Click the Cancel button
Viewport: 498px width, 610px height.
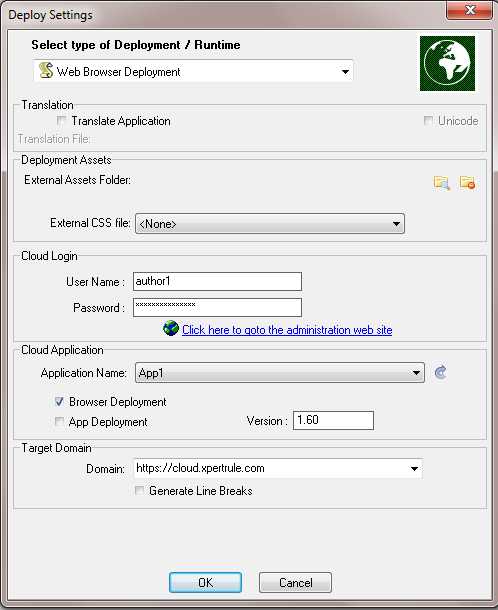tap(295, 582)
